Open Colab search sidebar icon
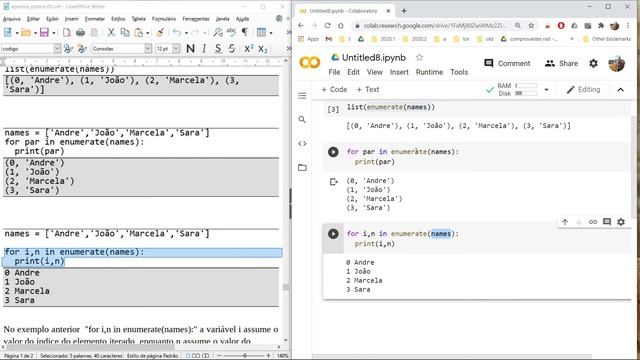Viewport: 640px width, 360px height. tap(302, 119)
